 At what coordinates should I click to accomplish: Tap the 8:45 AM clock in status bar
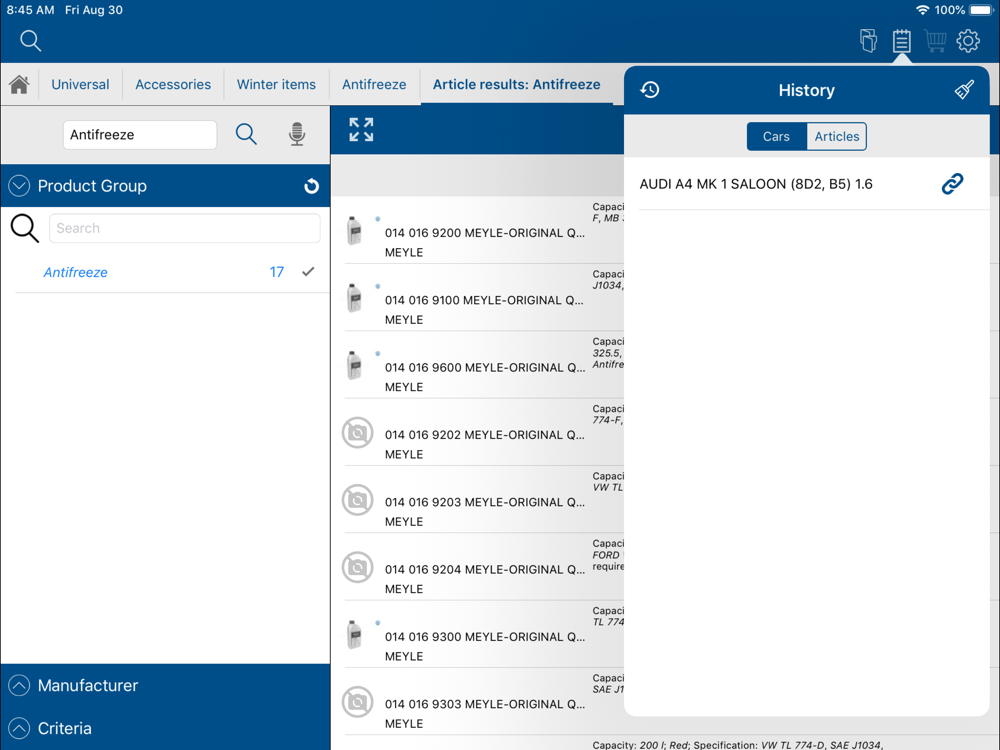(x=31, y=10)
